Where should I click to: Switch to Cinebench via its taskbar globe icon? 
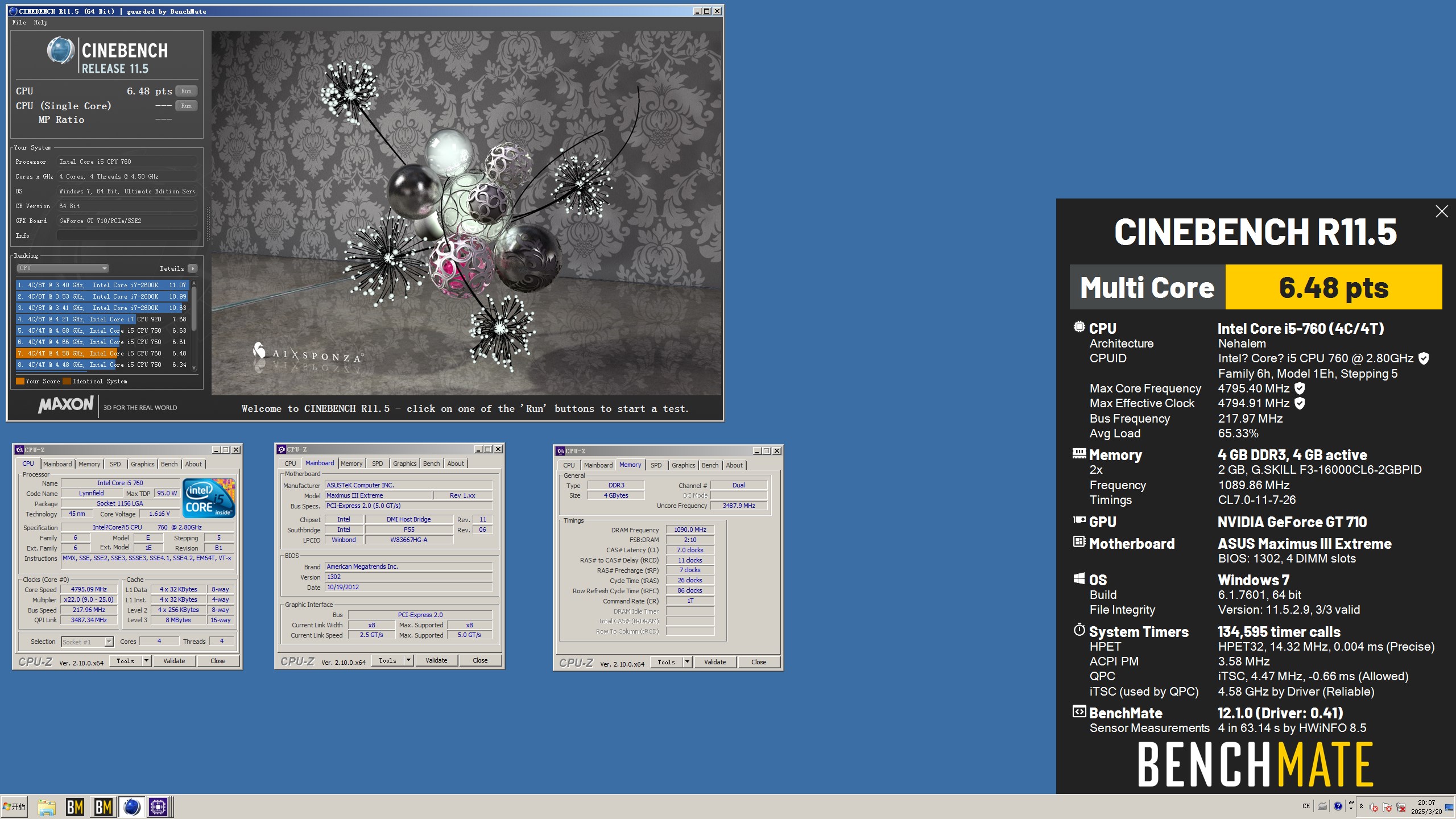(131, 807)
